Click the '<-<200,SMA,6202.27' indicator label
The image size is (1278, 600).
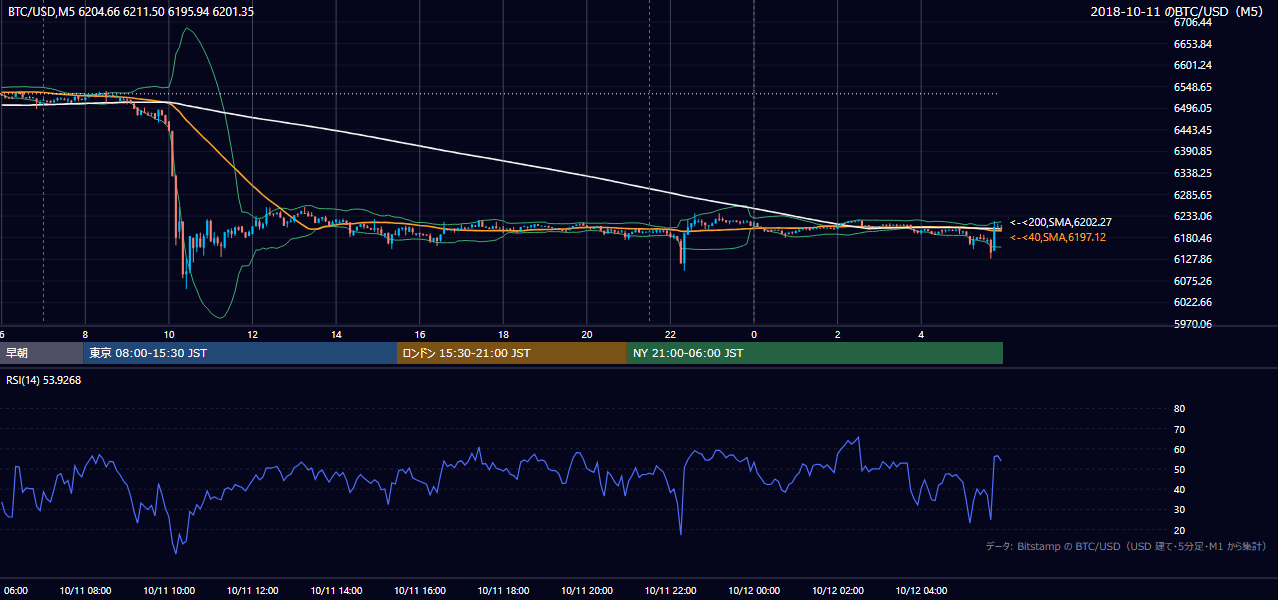tap(1061, 222)
